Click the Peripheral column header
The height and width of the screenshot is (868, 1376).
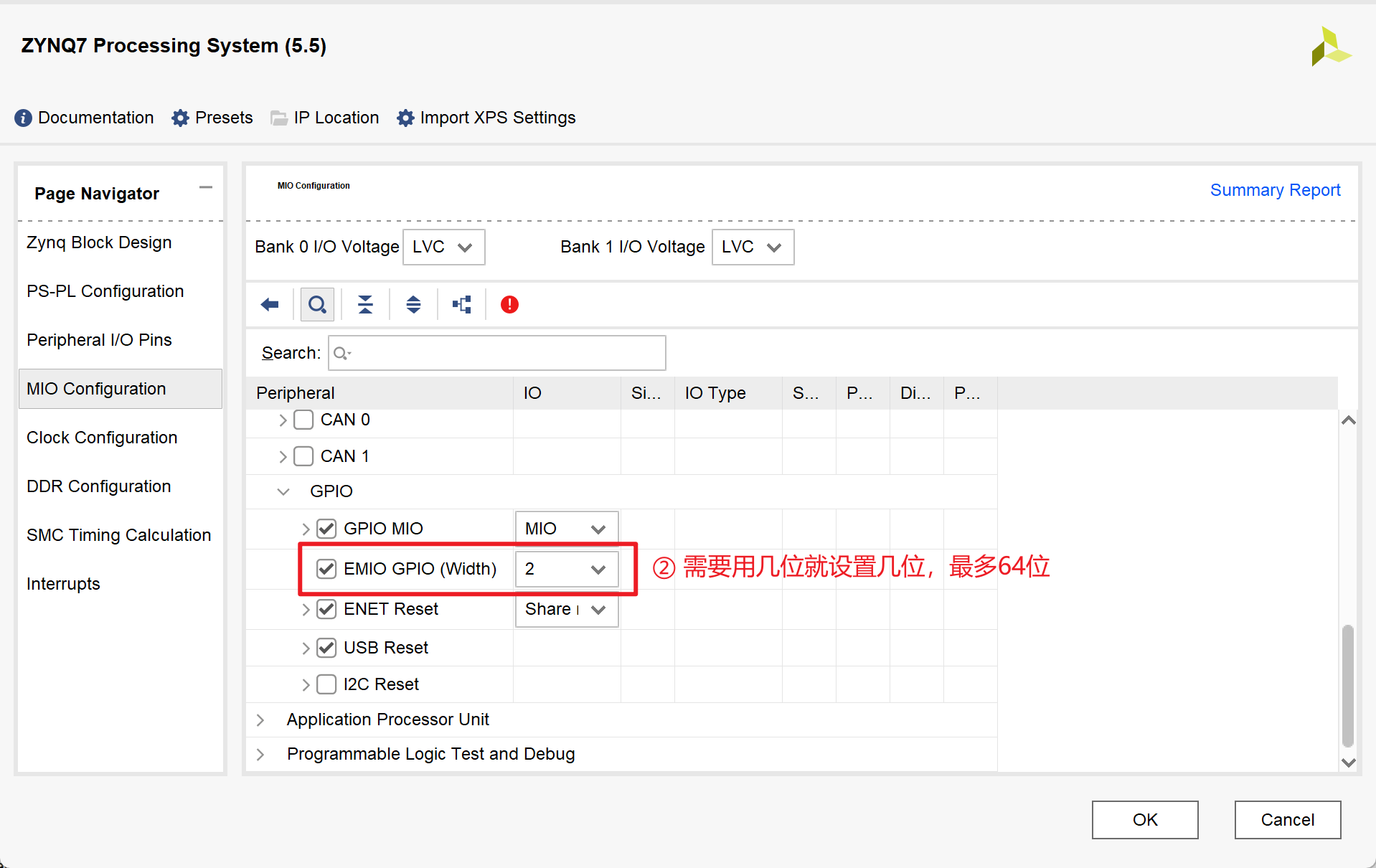tap(380, 393)
